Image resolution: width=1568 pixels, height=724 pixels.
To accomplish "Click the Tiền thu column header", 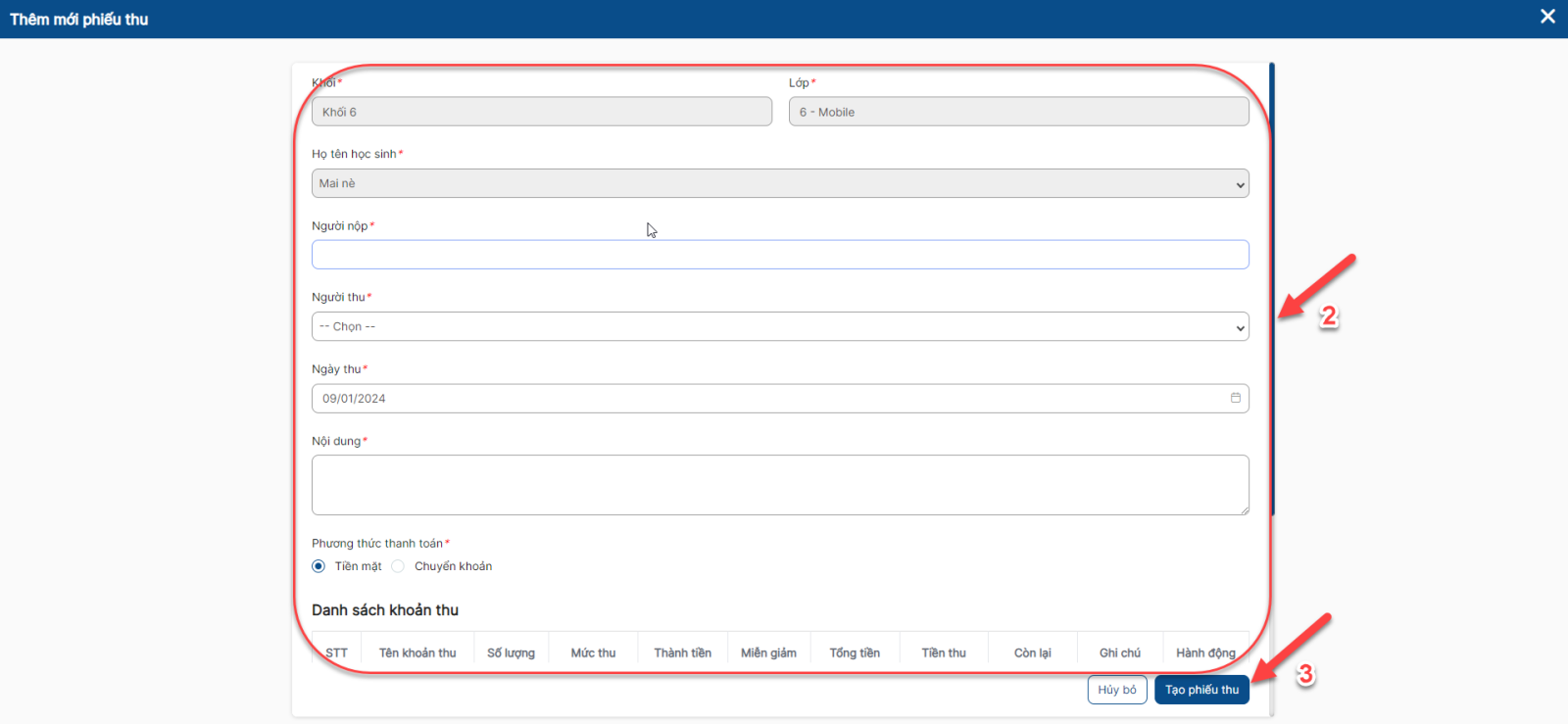I will [x=944, y=652].
